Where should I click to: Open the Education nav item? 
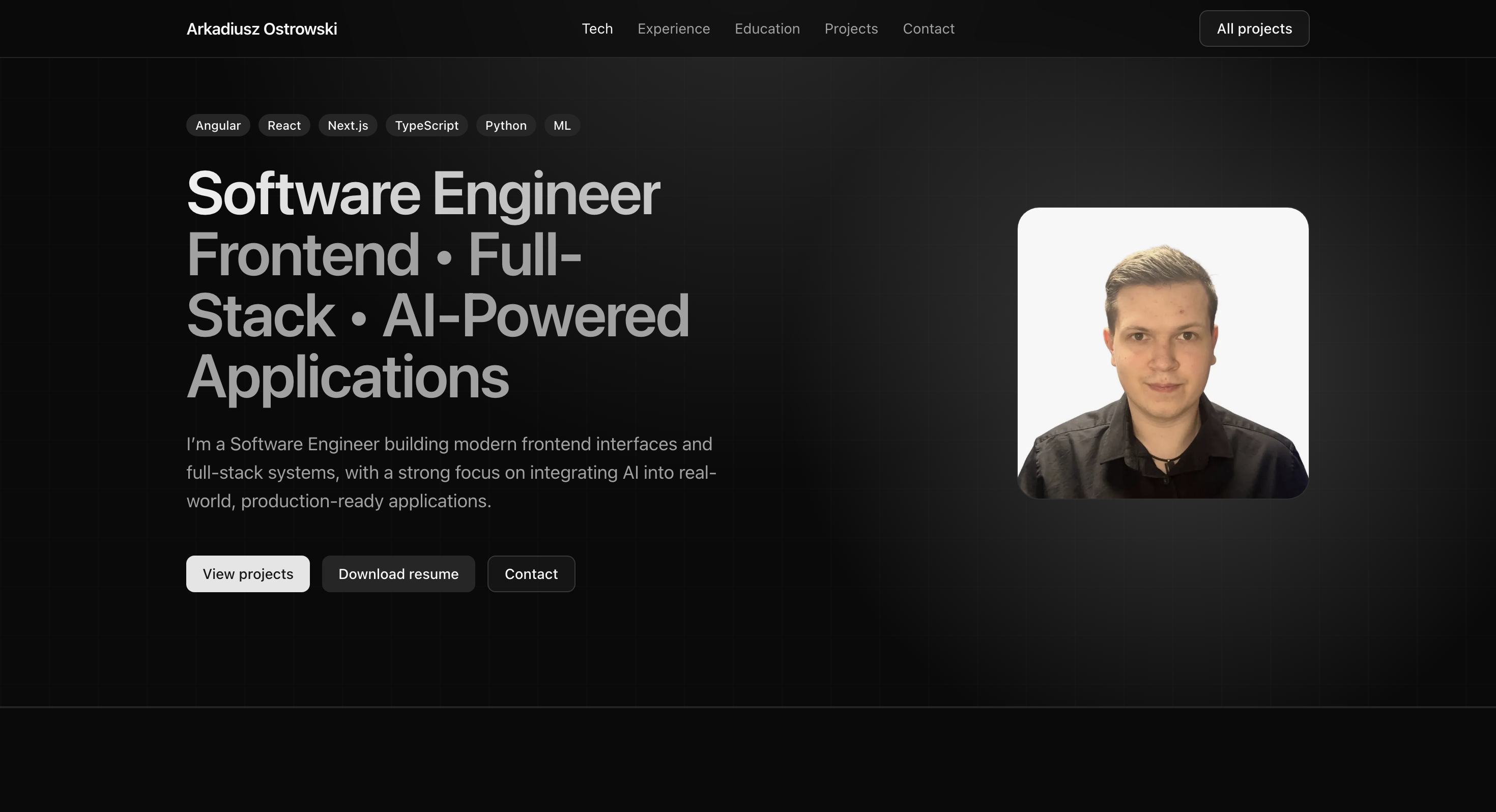click(767, 28)
